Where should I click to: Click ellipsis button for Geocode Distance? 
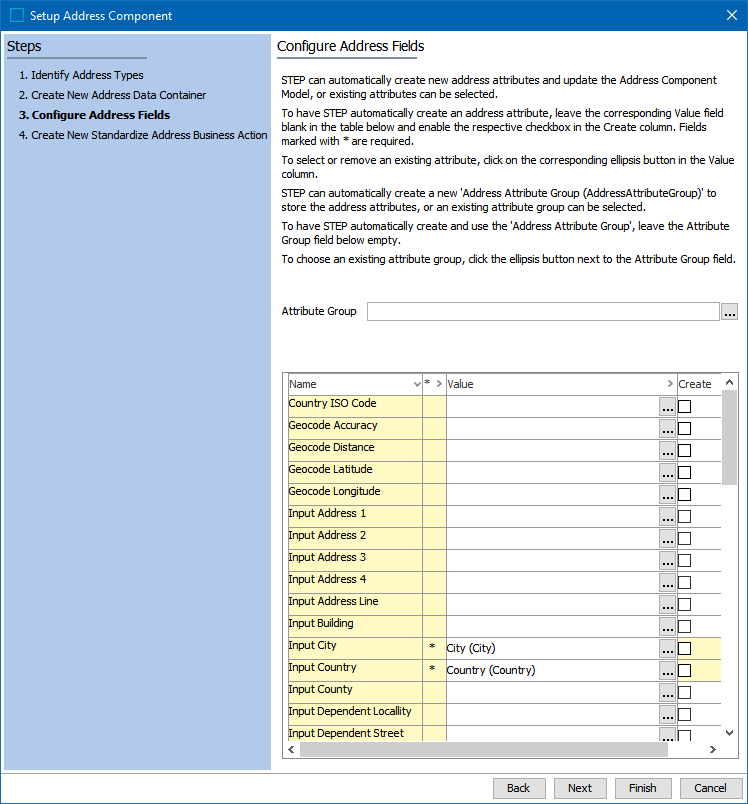pyautogui.click(x=668, y=451)
